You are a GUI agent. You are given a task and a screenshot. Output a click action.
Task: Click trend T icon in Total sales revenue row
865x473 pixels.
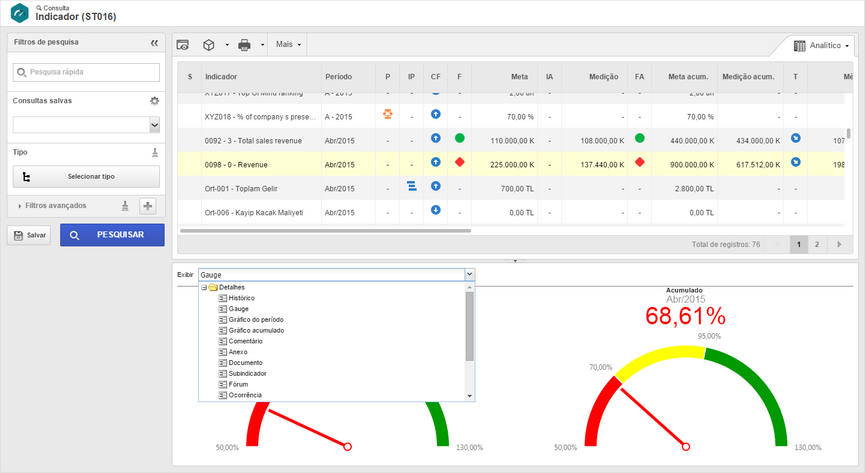coord(795,138)
